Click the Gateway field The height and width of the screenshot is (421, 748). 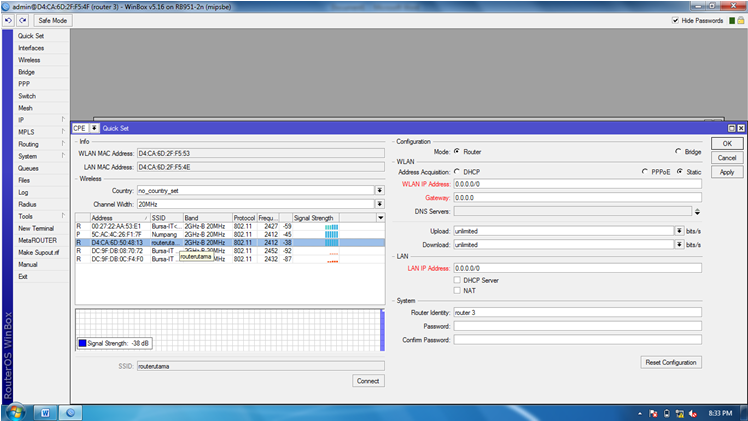pyautogui.click(x=577, y=197)
